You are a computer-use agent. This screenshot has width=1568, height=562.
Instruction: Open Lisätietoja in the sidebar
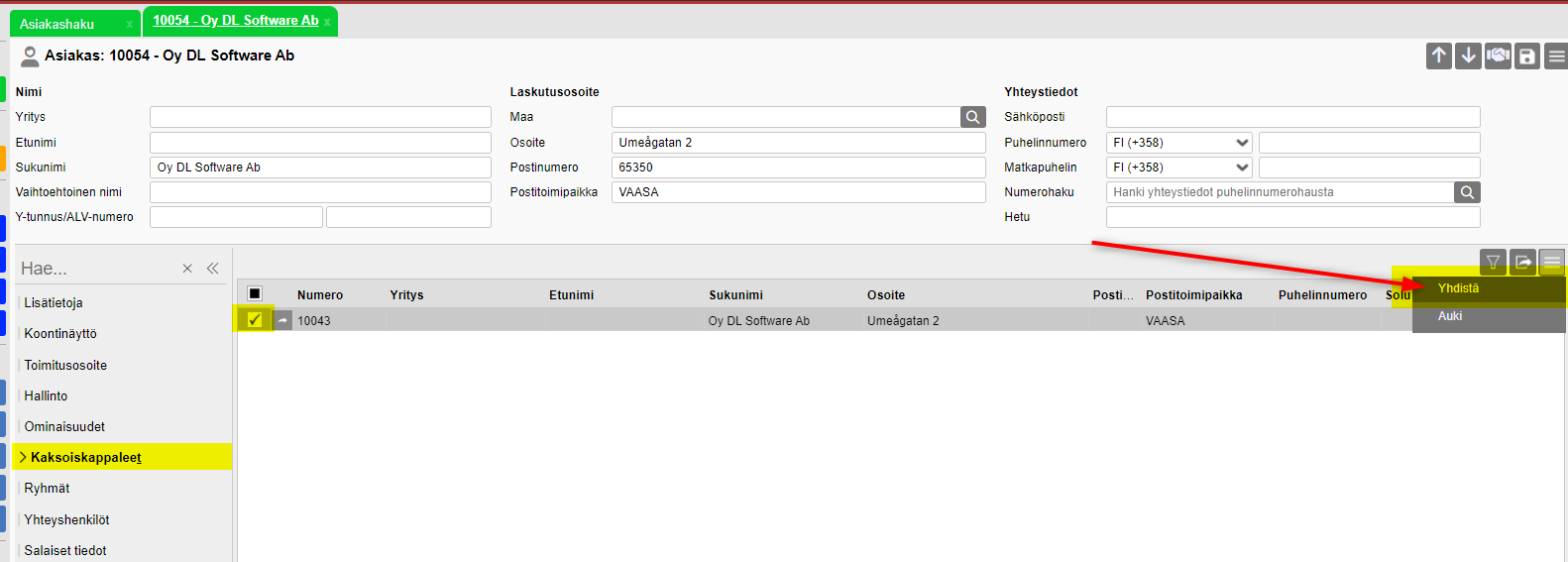[54, 303]
